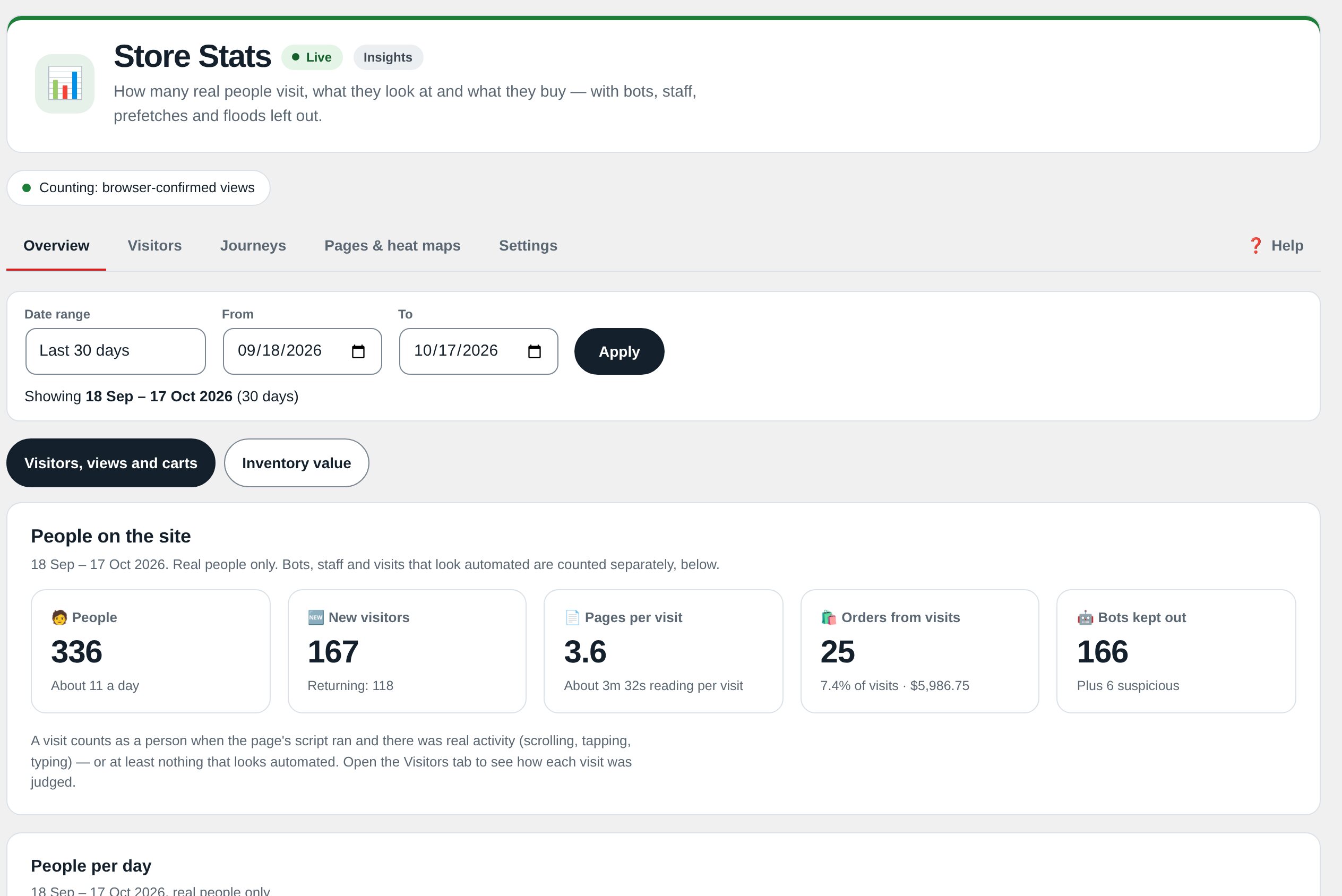The width and height of the screenshot is (1342, 896).
Task: Open the Visitors tab
Action: (155, 246)
